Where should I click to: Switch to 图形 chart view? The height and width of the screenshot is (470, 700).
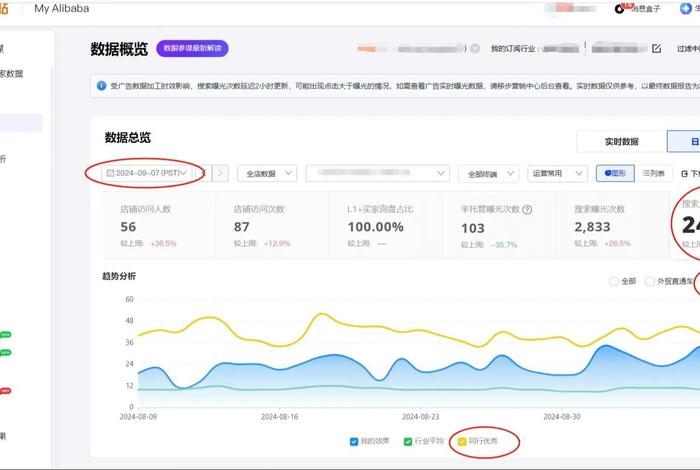pos(615,173)
